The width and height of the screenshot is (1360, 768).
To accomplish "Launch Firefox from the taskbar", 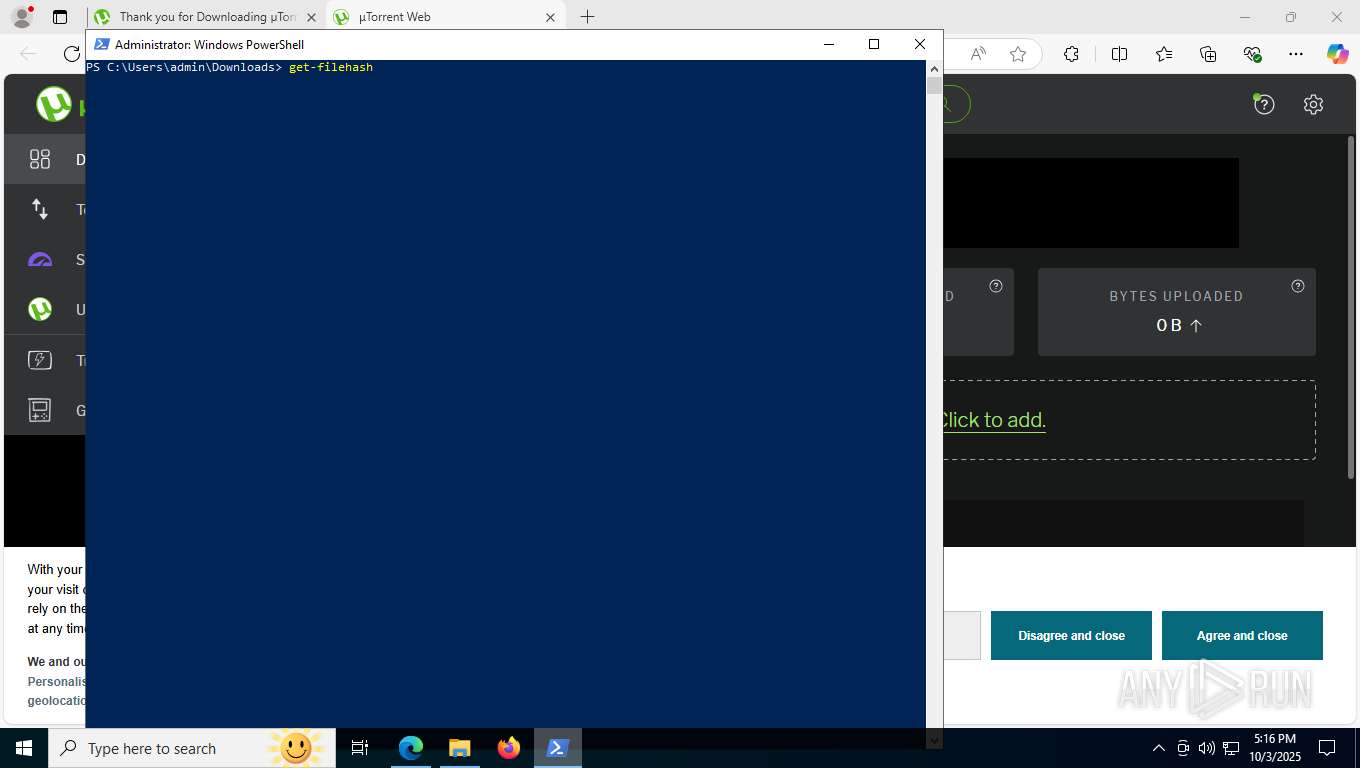I will click(x=509, y=748).
